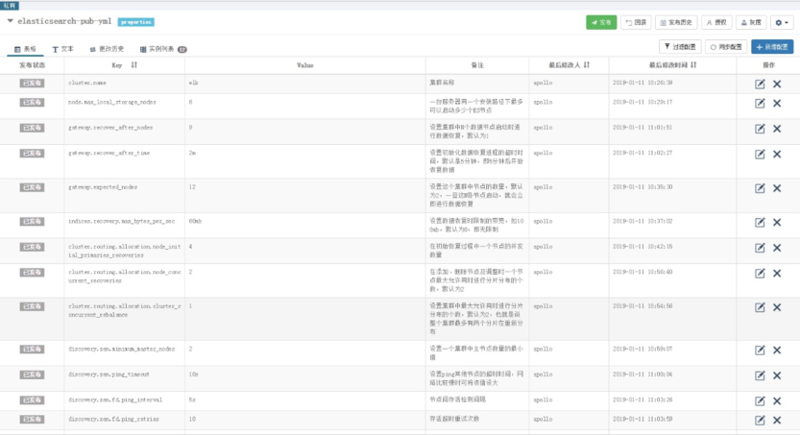Edit node.max_local_storage_nodes entry

pyautogui.click(x=760, y=104)
